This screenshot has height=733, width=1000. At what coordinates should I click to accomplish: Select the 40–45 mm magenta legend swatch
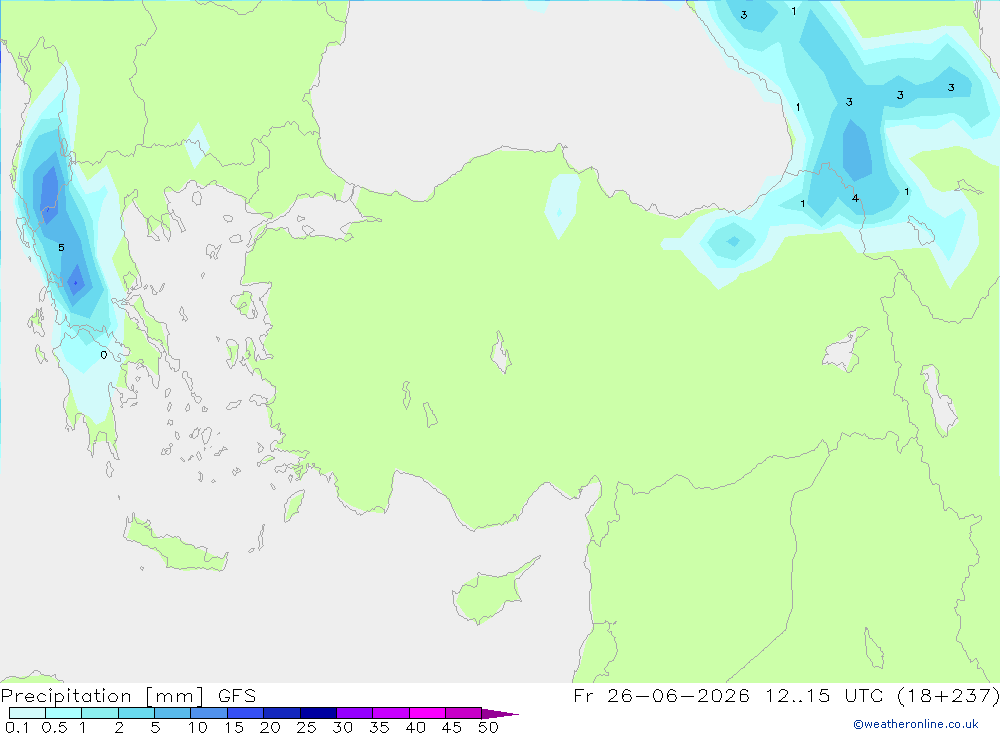click(427, 713)
